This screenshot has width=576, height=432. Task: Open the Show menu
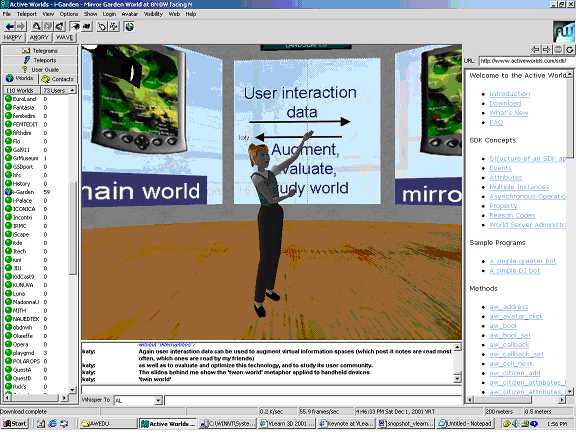[90, 14]
